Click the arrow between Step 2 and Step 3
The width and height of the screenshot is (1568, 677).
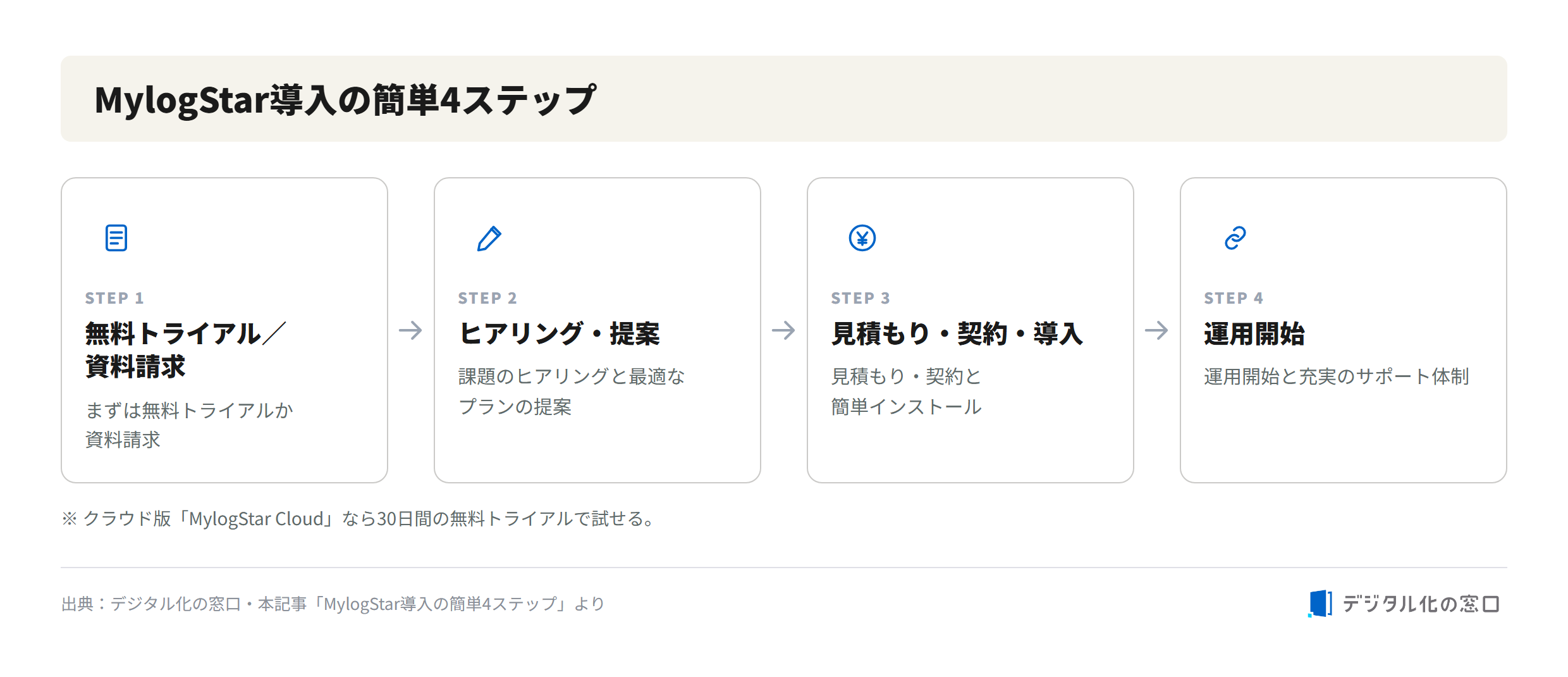coord(783,330)
